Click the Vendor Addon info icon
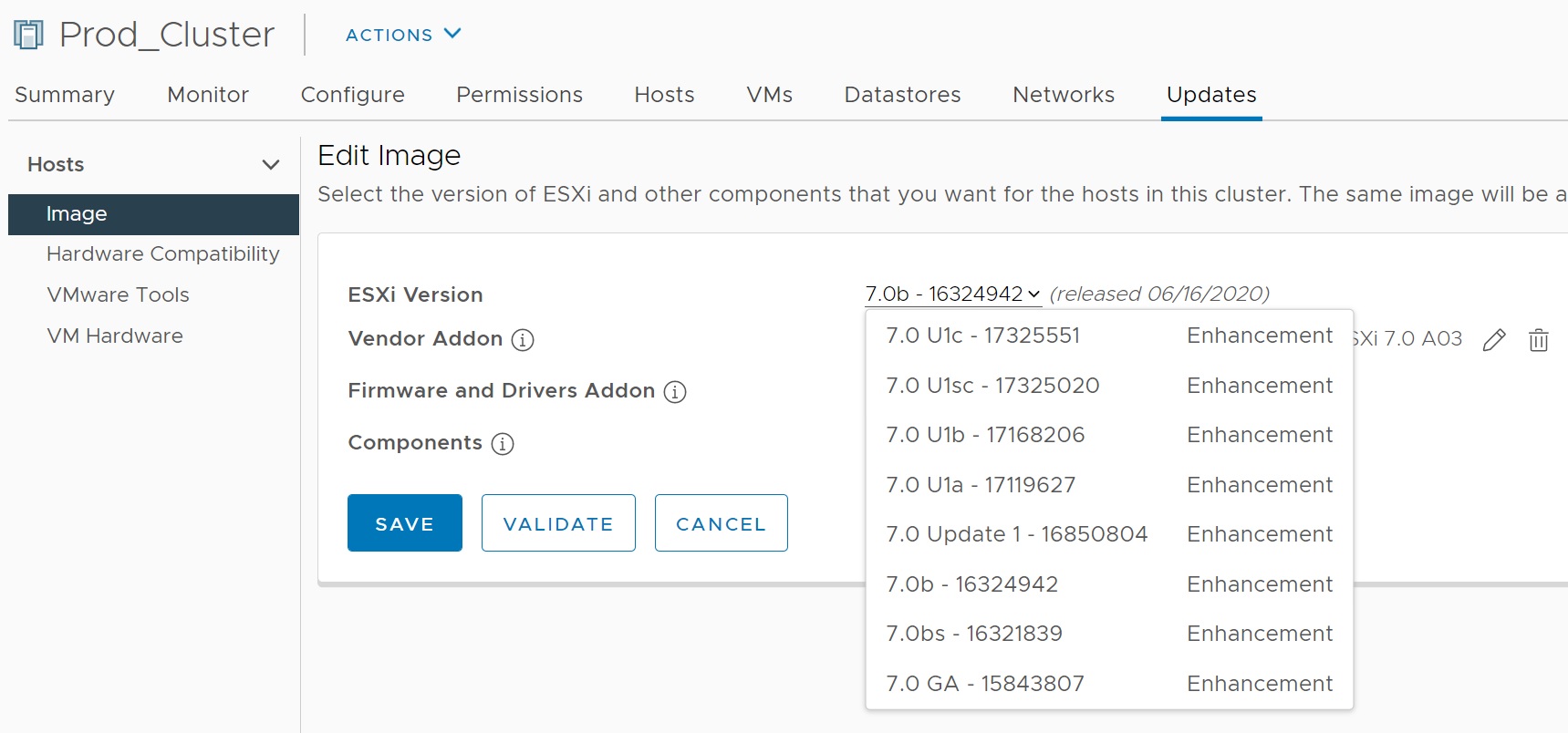 pyautogui.click(x=523, y=340)
